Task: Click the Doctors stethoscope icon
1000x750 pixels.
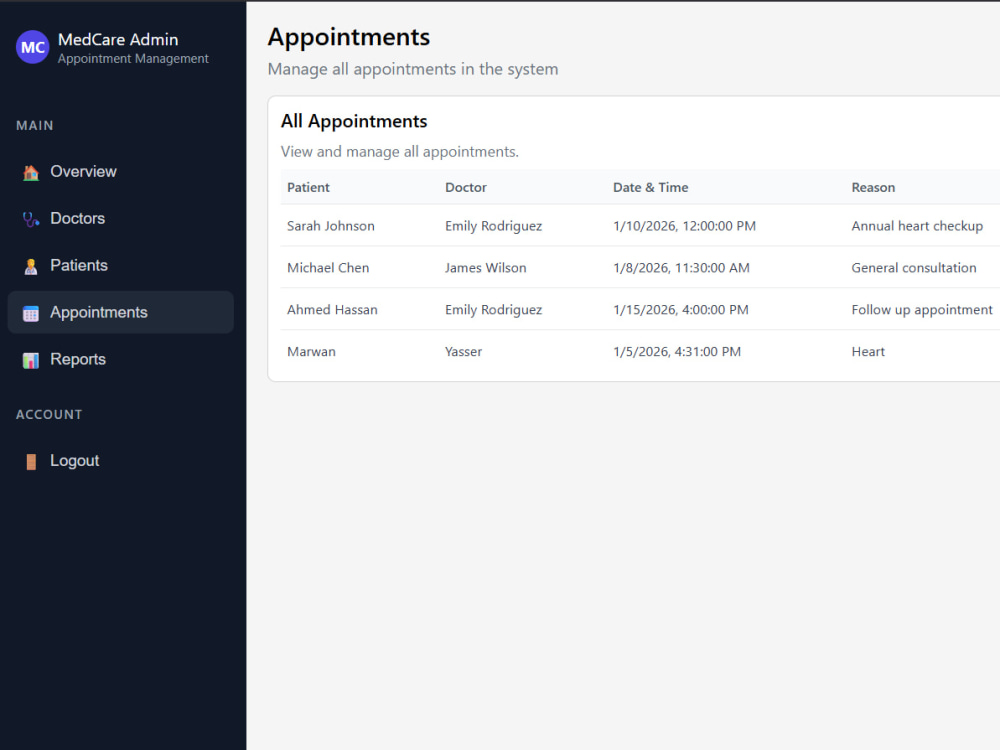Action: point(31,219)
